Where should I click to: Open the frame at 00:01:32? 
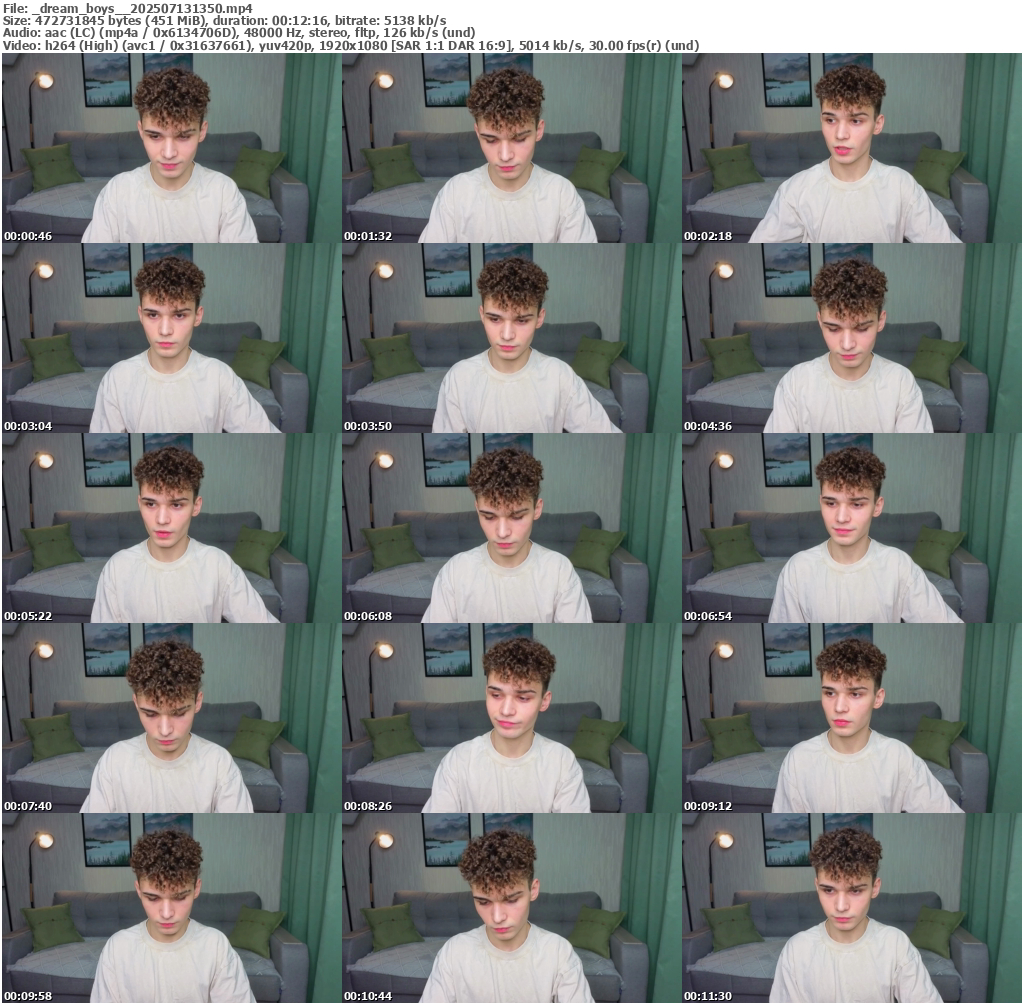tap(511, 148)
